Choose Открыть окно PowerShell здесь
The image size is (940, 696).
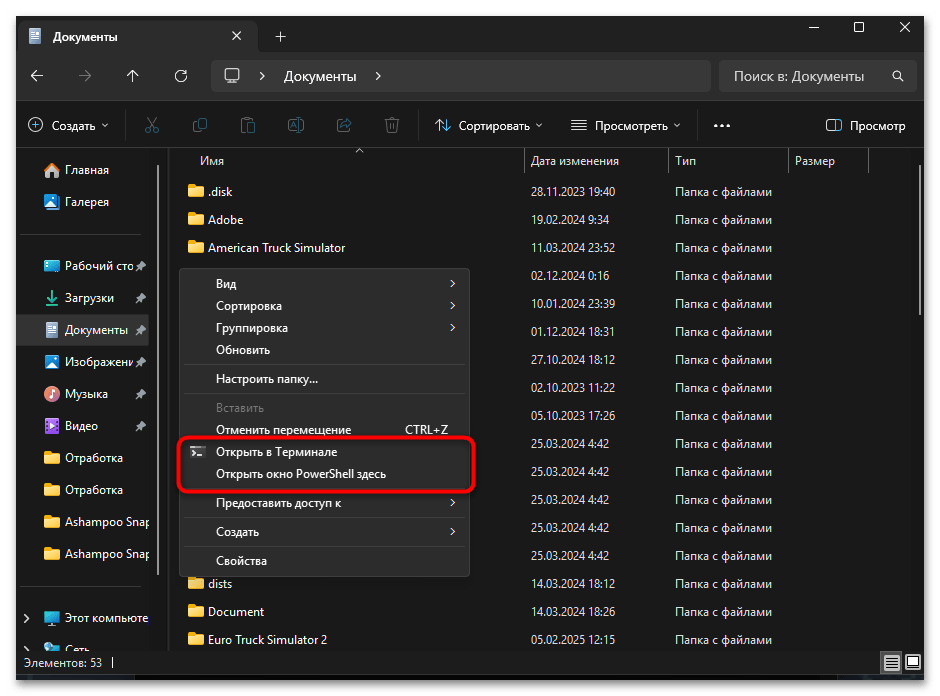tap(324, 474)
